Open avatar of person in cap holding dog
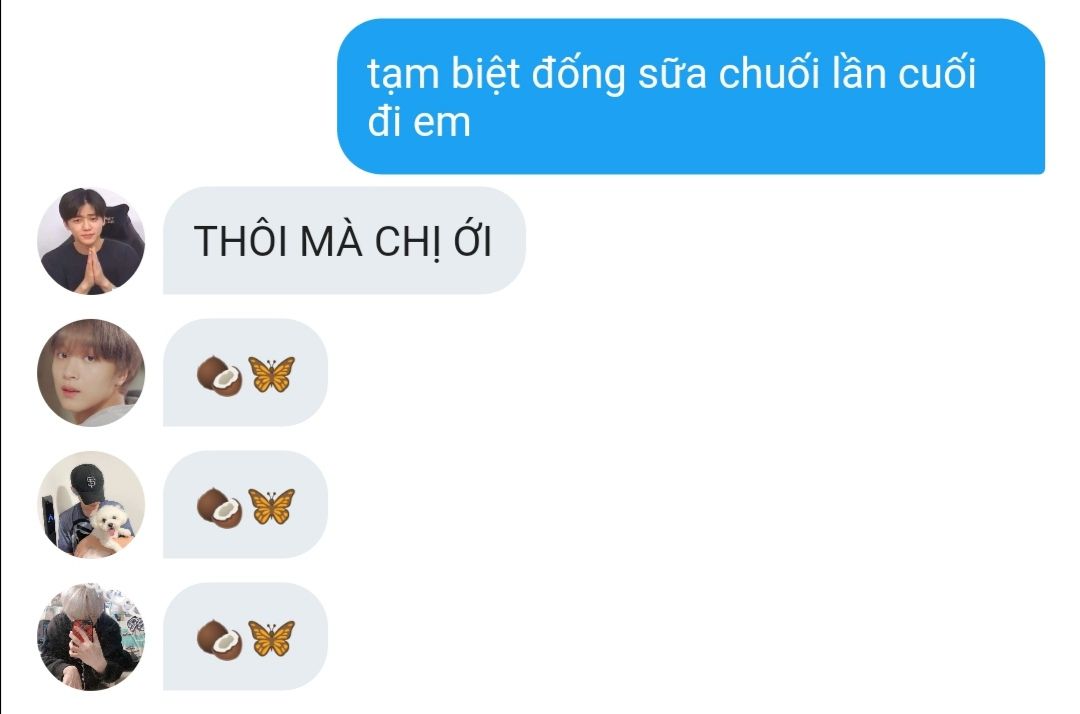The width and height of the screenshot is (1080, 714). coord(91,505)
